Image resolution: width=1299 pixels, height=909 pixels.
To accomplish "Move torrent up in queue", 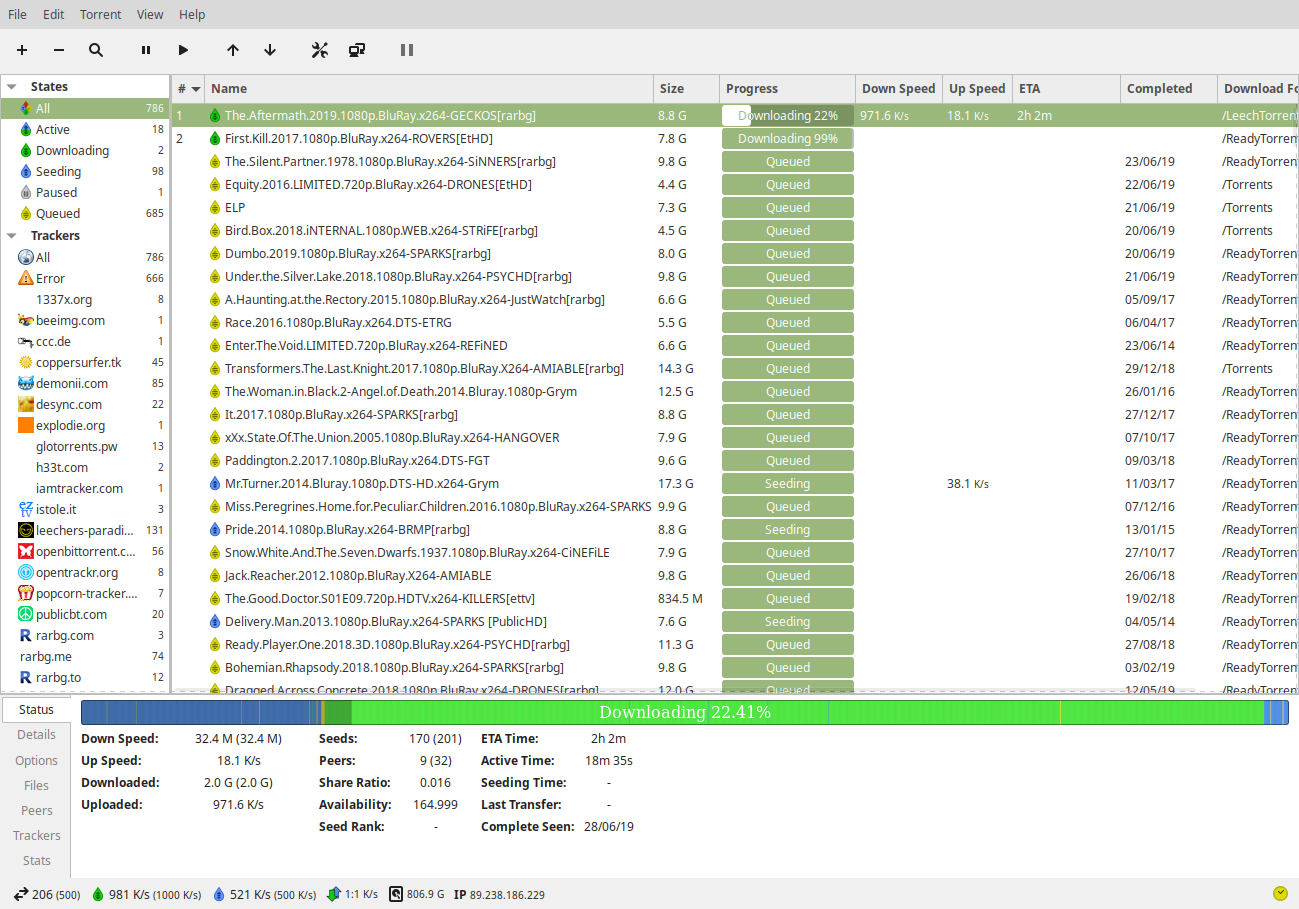I will pos(233,50).
